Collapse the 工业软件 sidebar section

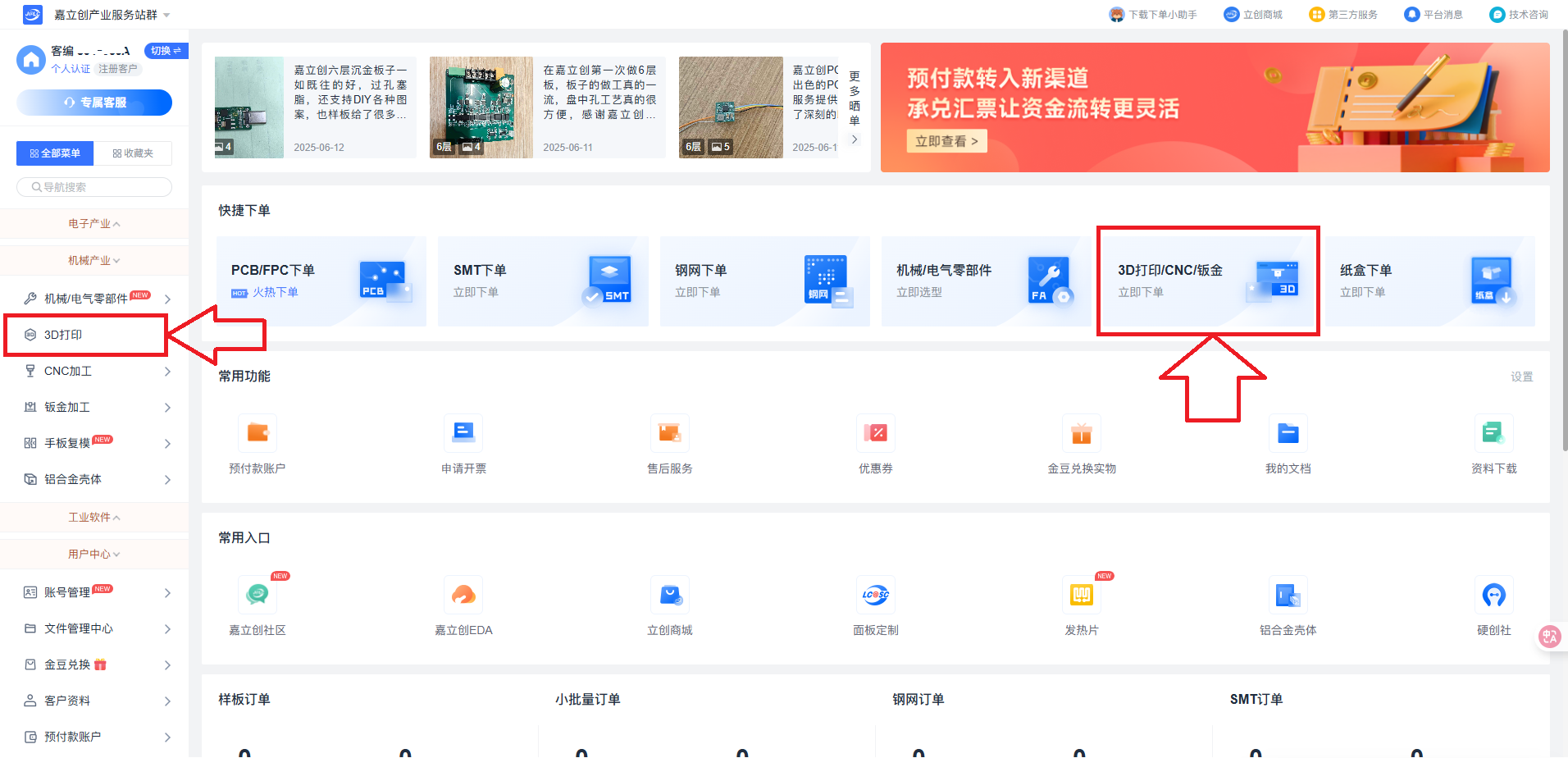point(94,518)
